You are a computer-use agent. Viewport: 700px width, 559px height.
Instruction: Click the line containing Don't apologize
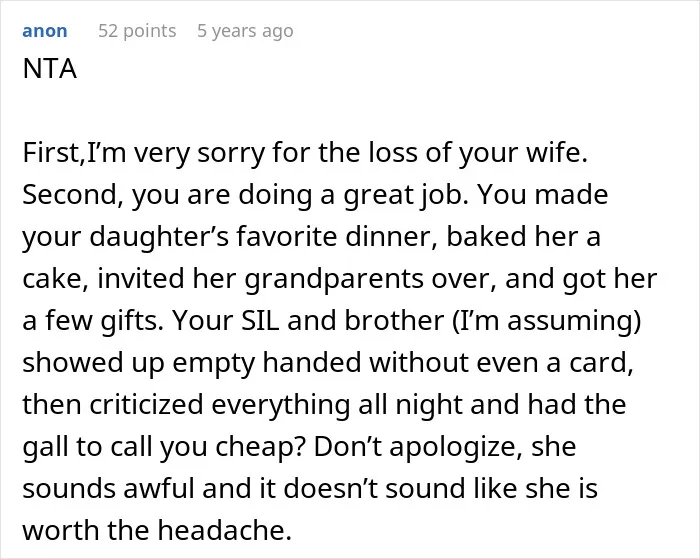(299, 446)
